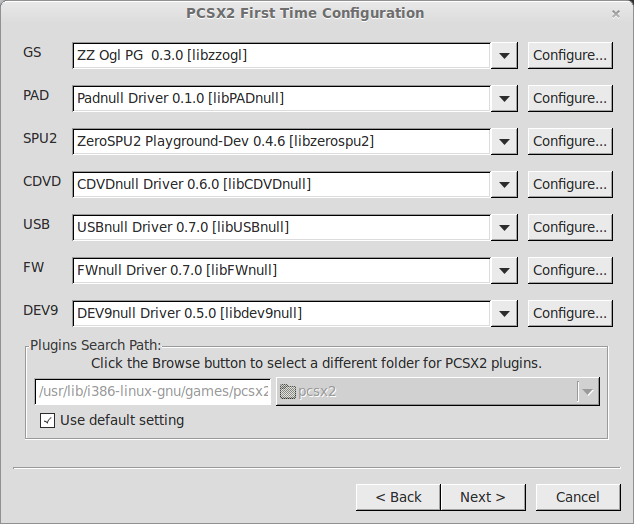Open the GS plugin dropdown arrow

pos(504,56)
